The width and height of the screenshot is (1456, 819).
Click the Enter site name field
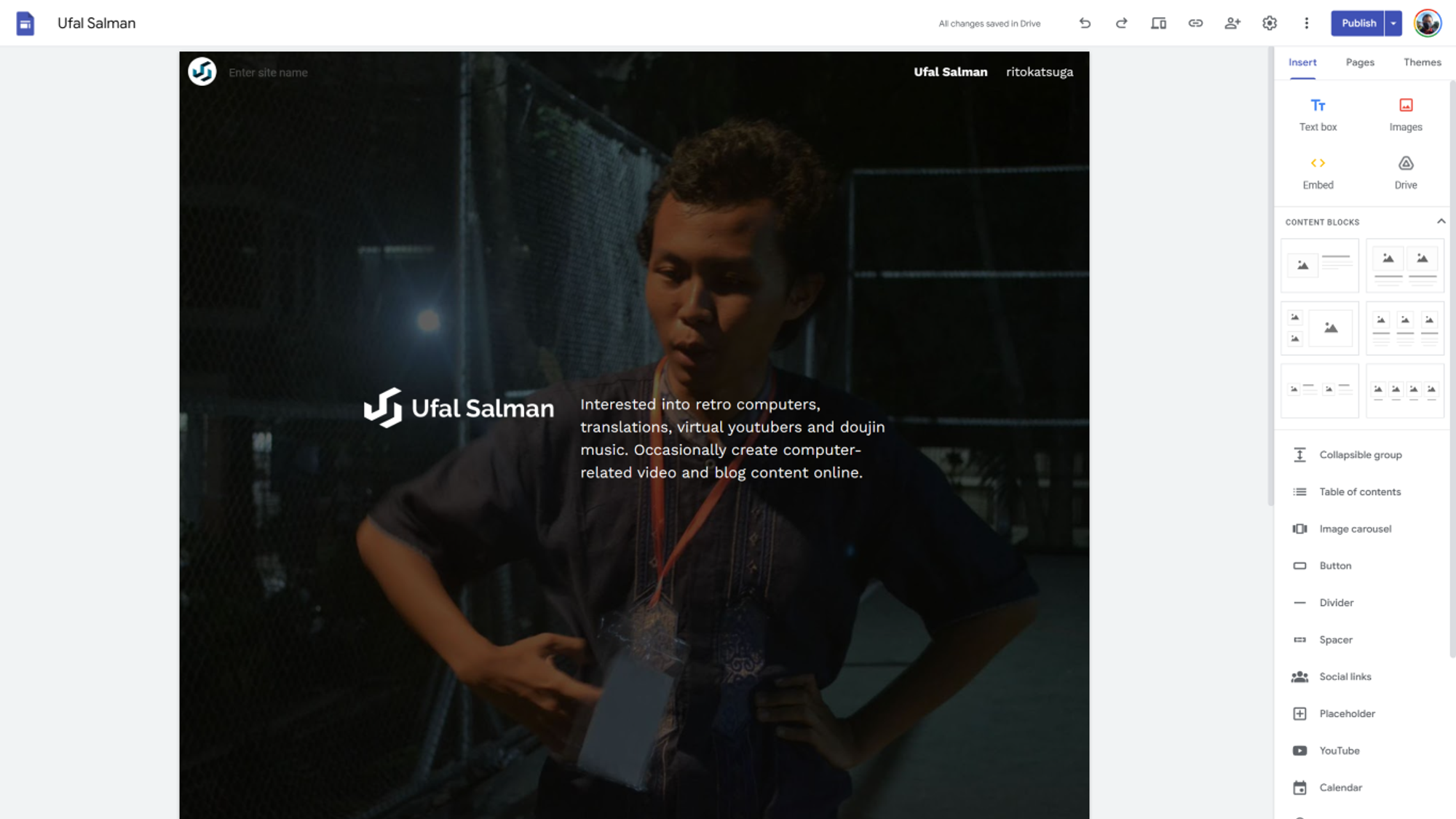tap(268, 73)
